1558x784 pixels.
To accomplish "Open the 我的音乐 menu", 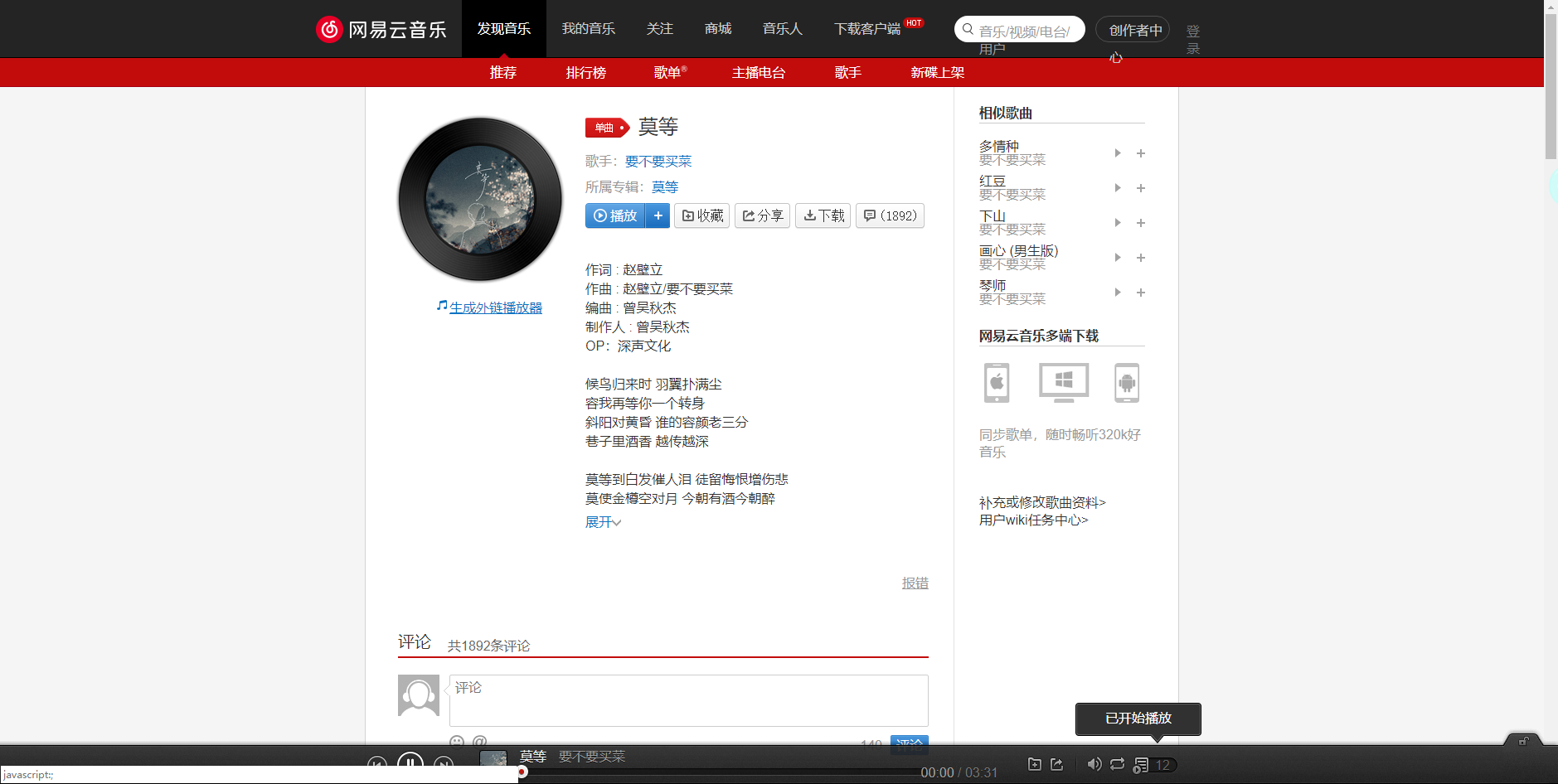I will (x=589, y=28).
